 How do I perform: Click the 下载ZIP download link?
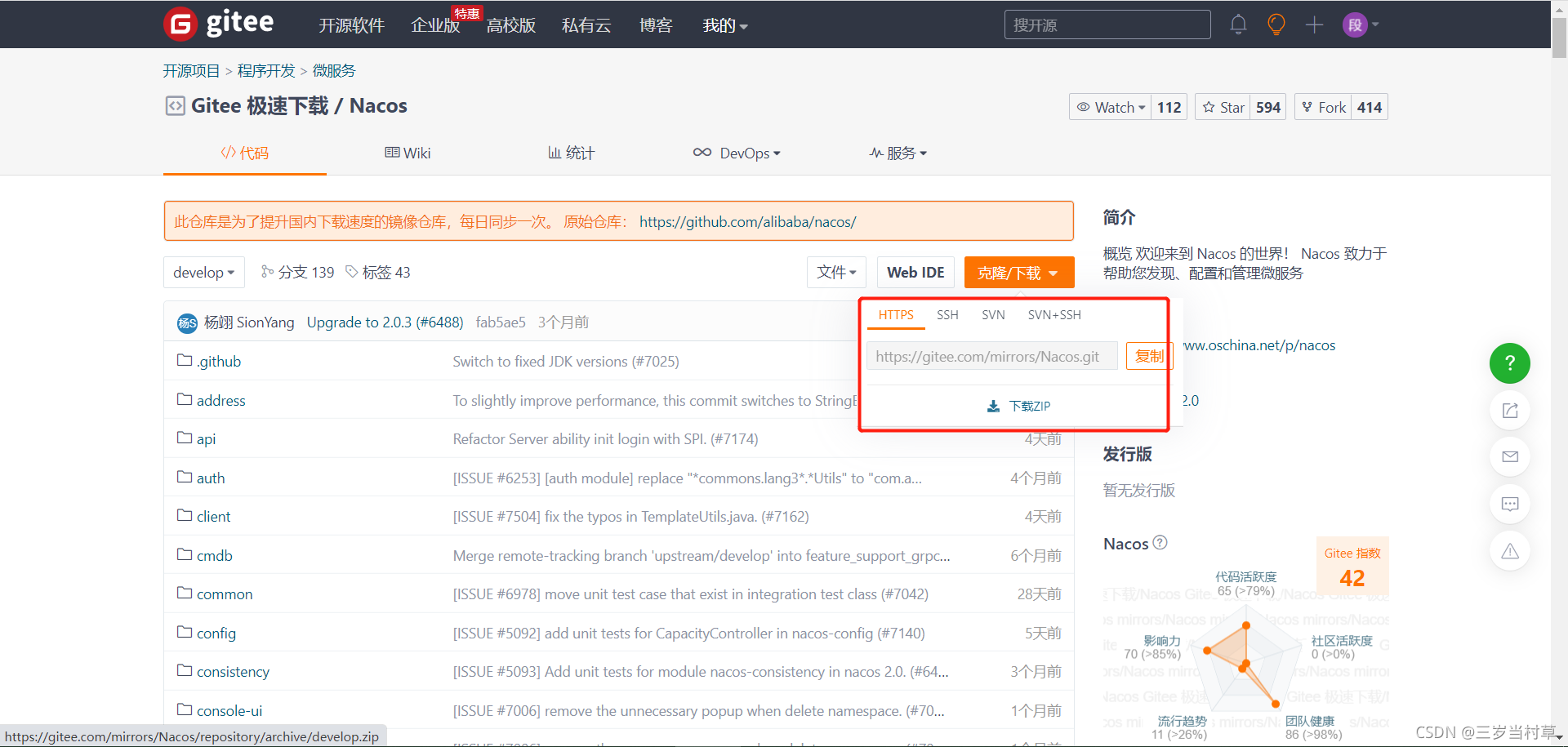(1018, 406)
